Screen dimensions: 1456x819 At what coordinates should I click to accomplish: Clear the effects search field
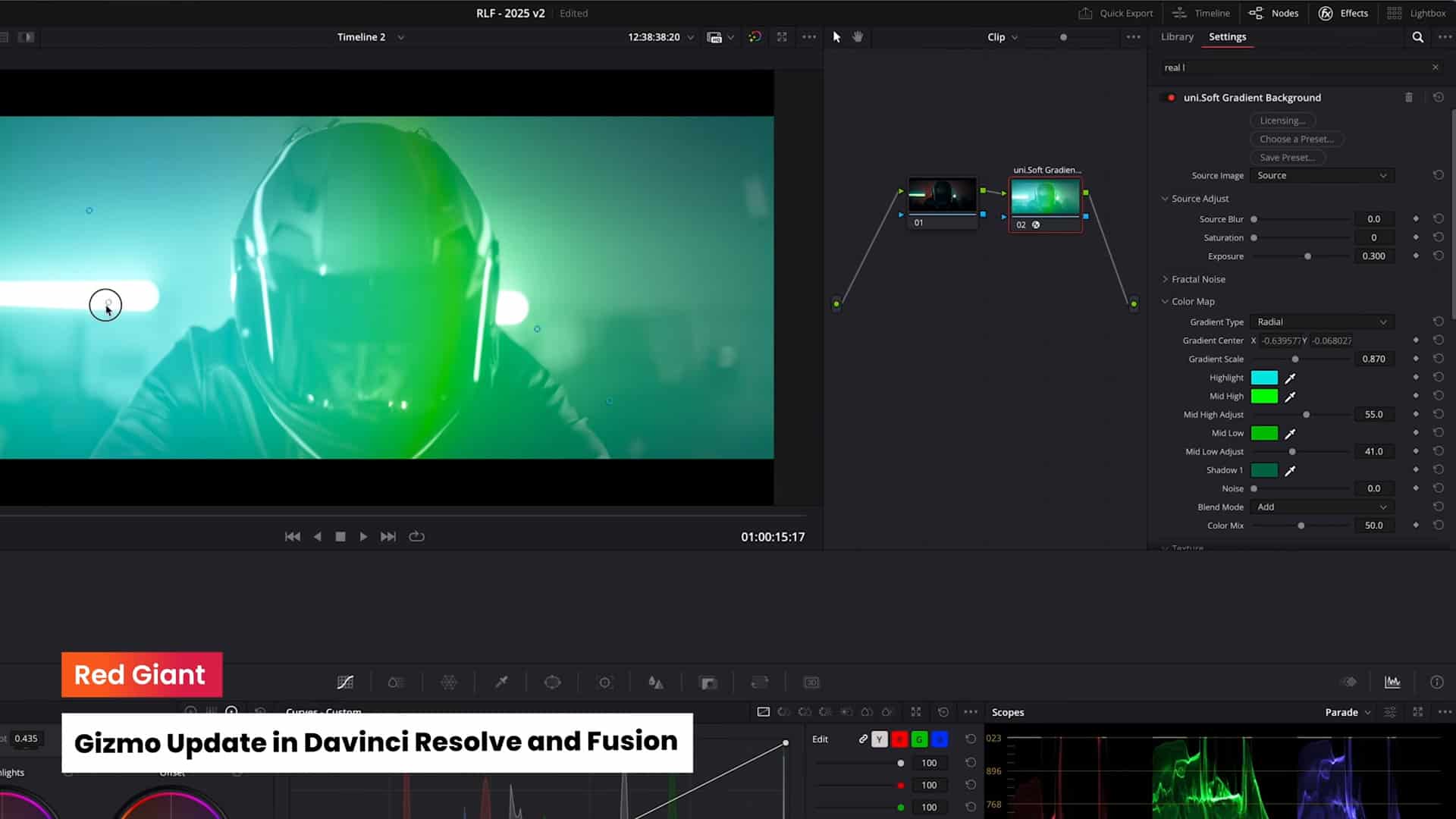point(1435,67)
